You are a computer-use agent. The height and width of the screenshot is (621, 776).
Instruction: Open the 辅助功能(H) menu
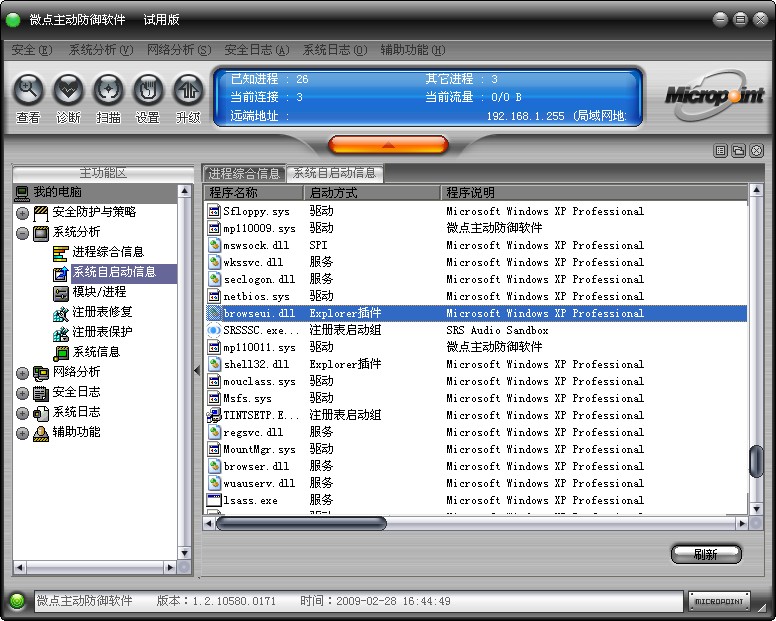413,50
